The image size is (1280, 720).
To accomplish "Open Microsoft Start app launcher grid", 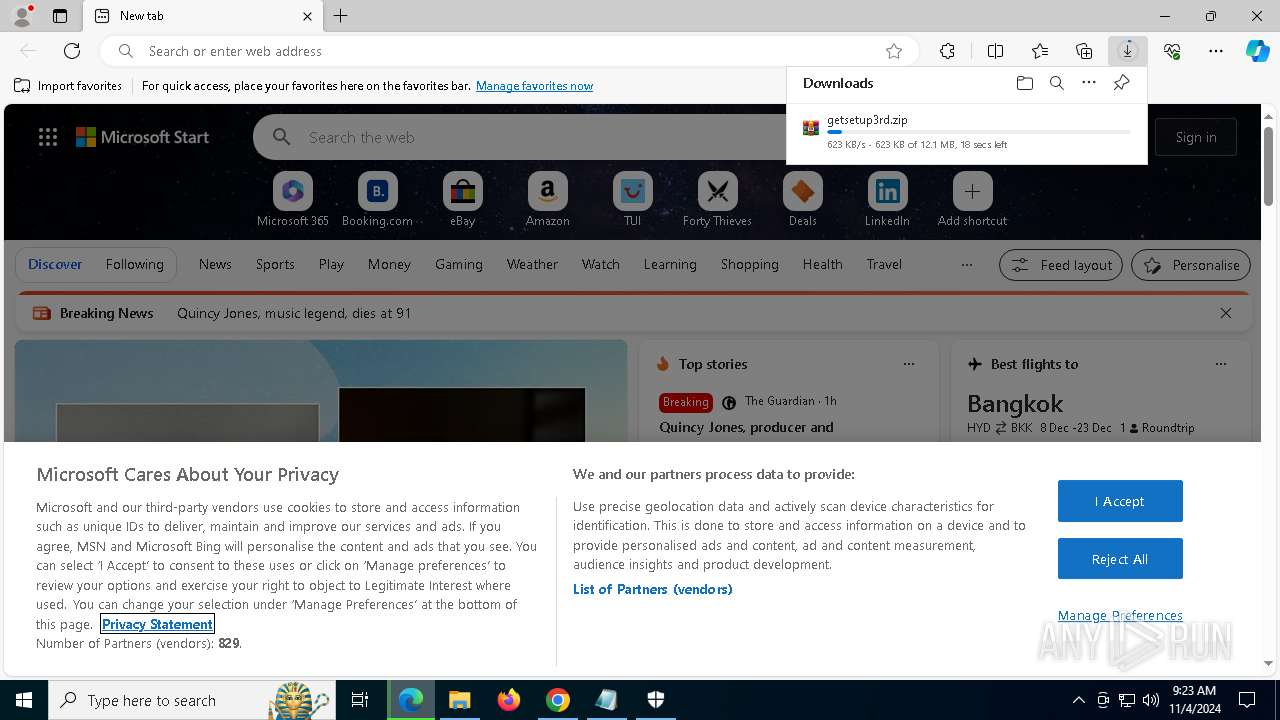I will pyautogui.click(x=48, y=137).
